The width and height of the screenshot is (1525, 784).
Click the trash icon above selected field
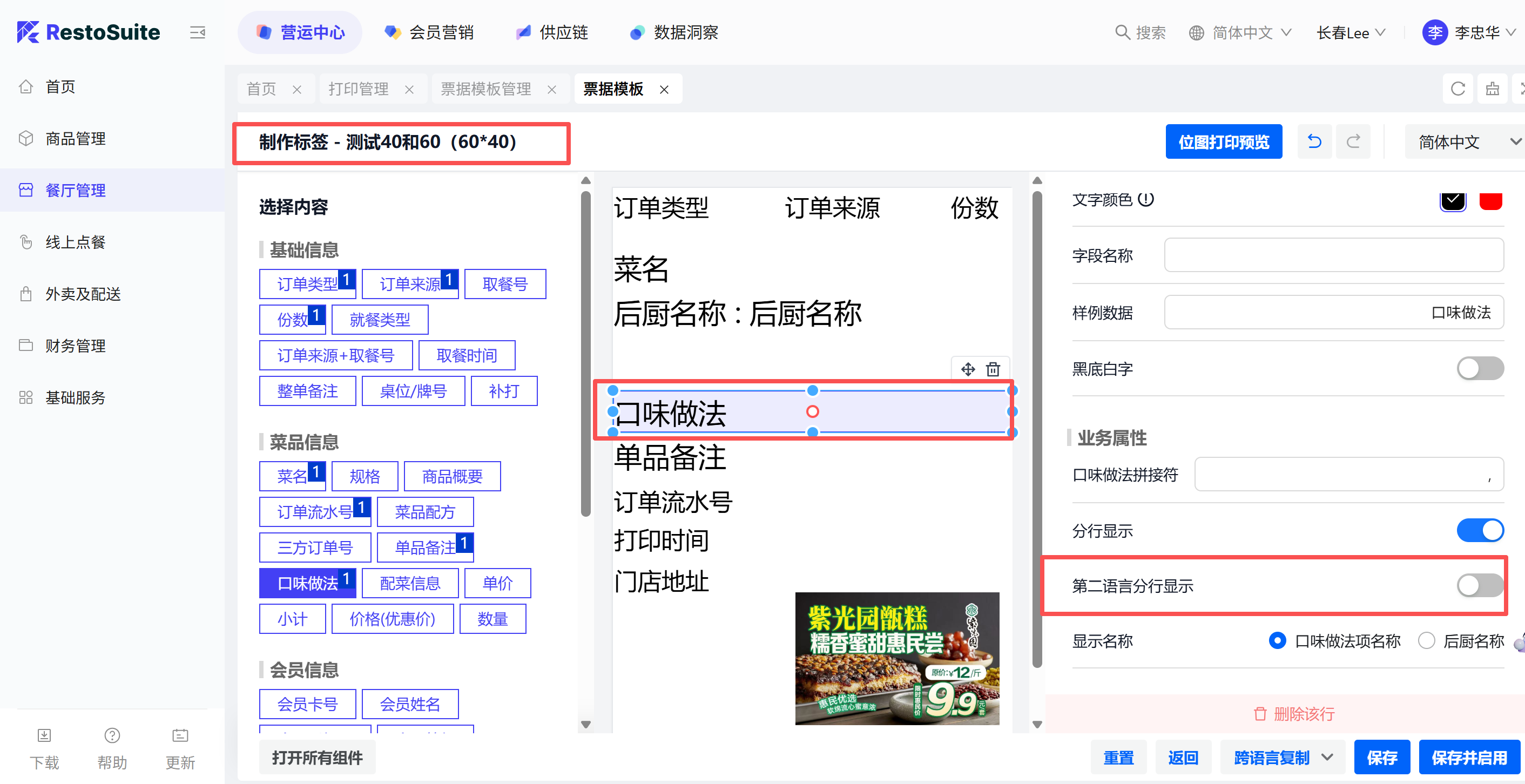993,369
